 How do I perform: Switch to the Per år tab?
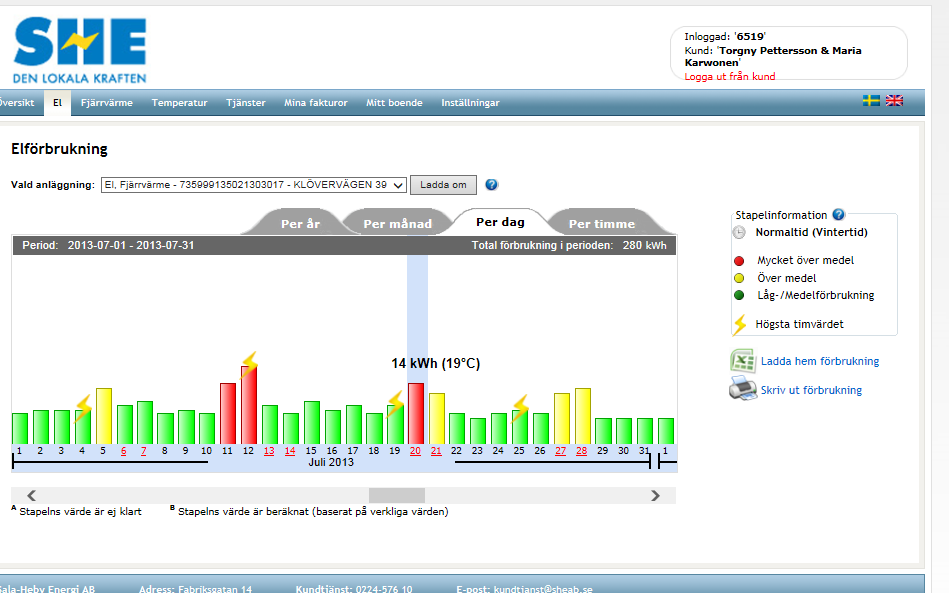[x=300, y=223]
